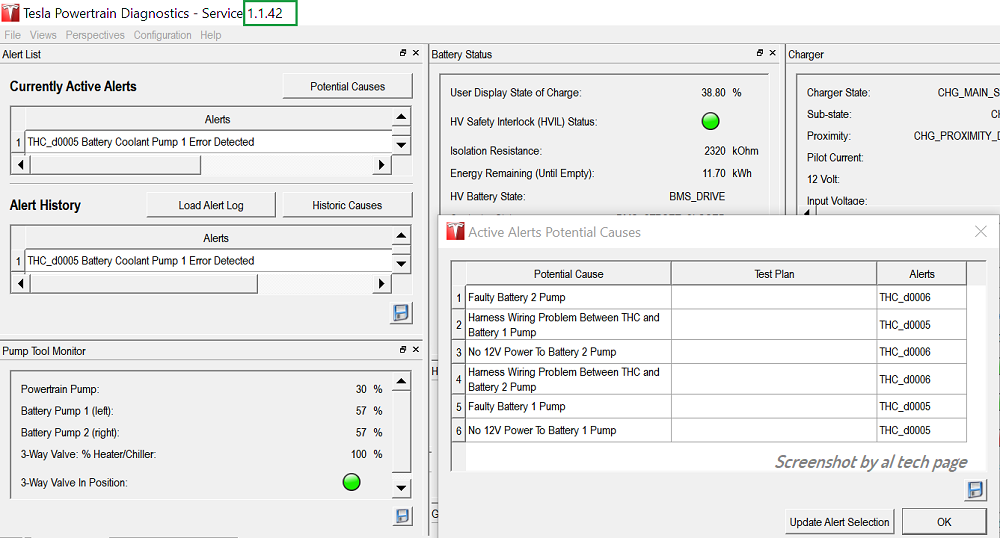Viewport: 1000px width, 538px height.
Task: Open the Configuration menu
Action: pyautogui.click(x=162, y=35)
